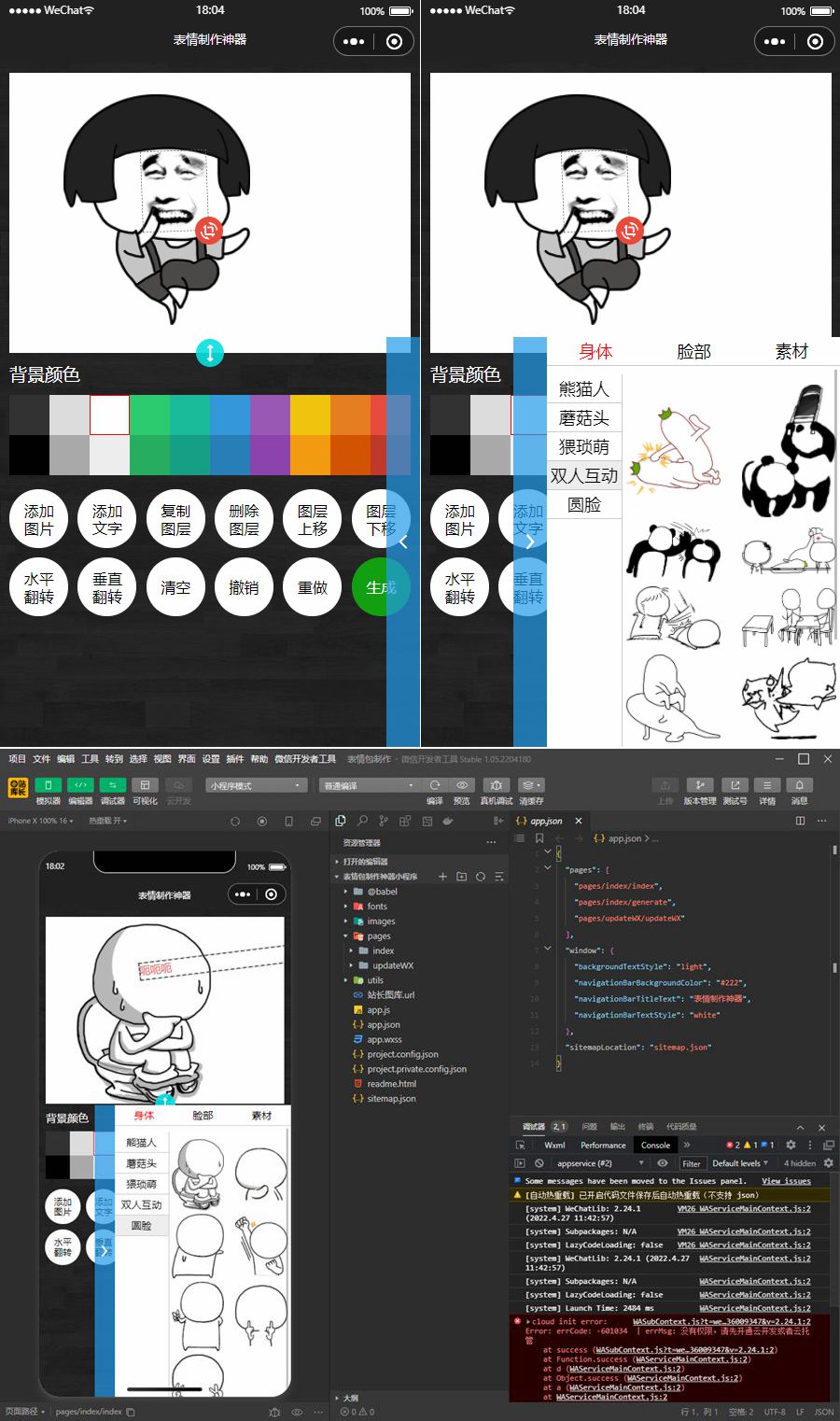Click the 真机调试 real-device debug bug icon
Image resolution: width=840 pixels, height=1421 pixels.
coord(497,785)
